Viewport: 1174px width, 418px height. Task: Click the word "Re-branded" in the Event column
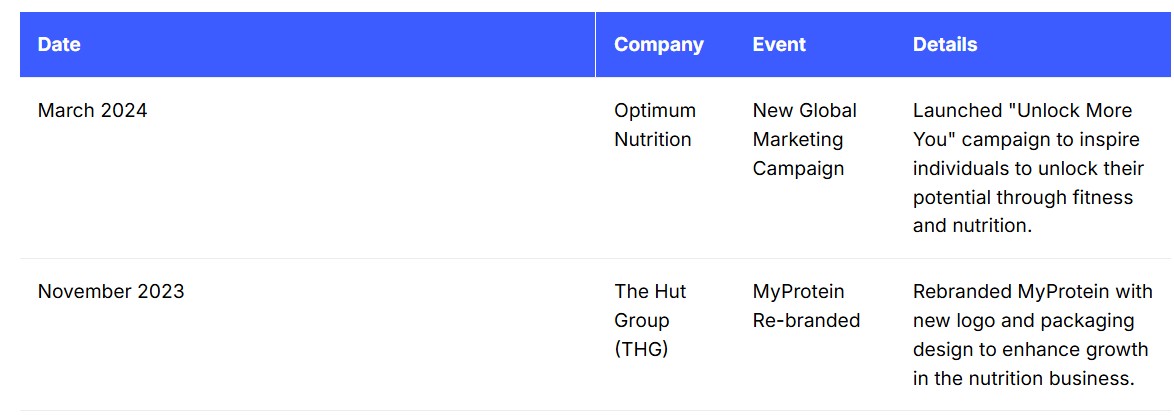[x=806, y=321]
